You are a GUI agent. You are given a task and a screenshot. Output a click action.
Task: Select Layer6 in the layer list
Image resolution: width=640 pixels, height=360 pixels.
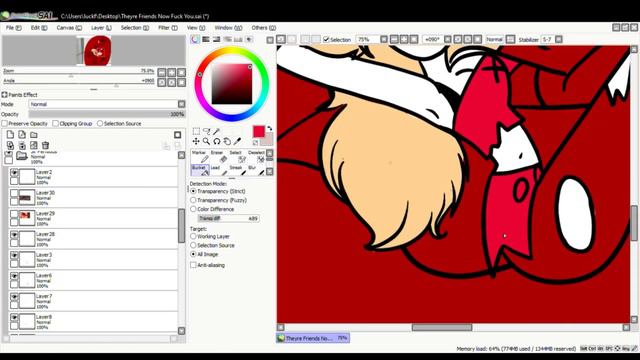pyautogui.click(x=93, y=280)
